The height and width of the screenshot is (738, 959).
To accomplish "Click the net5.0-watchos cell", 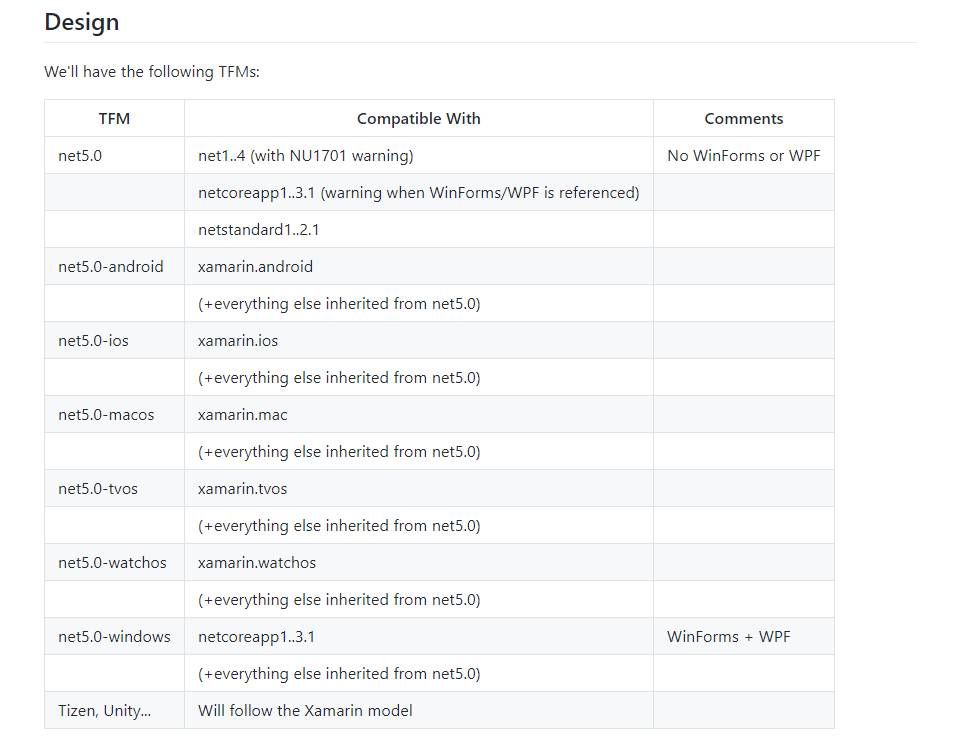I will 114,563.
